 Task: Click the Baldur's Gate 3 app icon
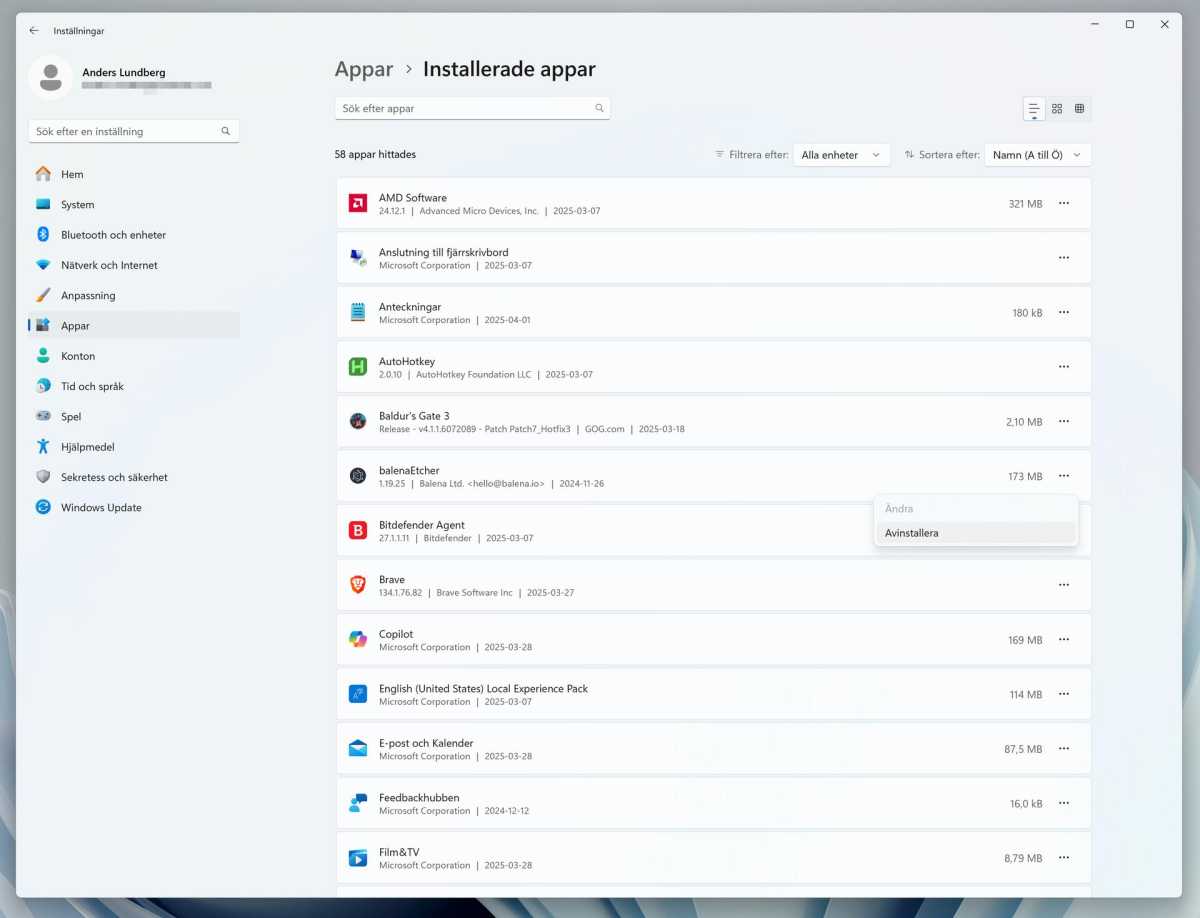point(357,421)
